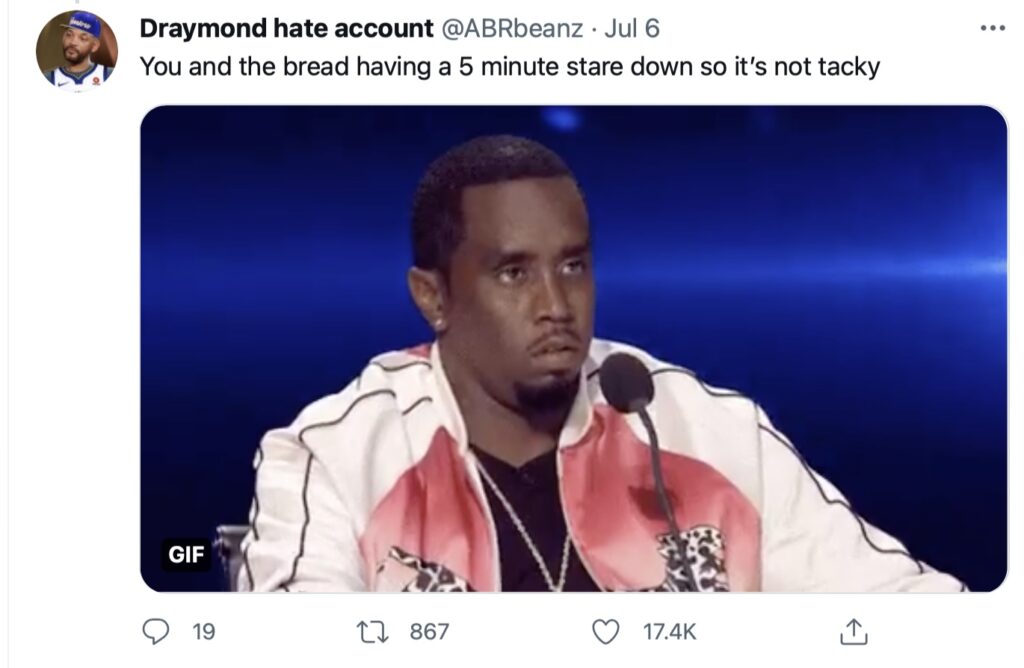Open the share tweet icon
This screenshot has width=1024, height=668.
point(853,631)
